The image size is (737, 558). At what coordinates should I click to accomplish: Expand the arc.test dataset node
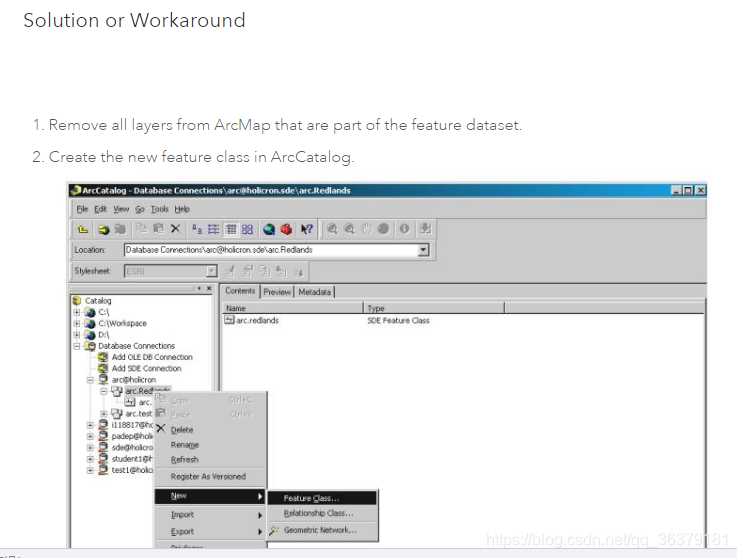point(104,414)
